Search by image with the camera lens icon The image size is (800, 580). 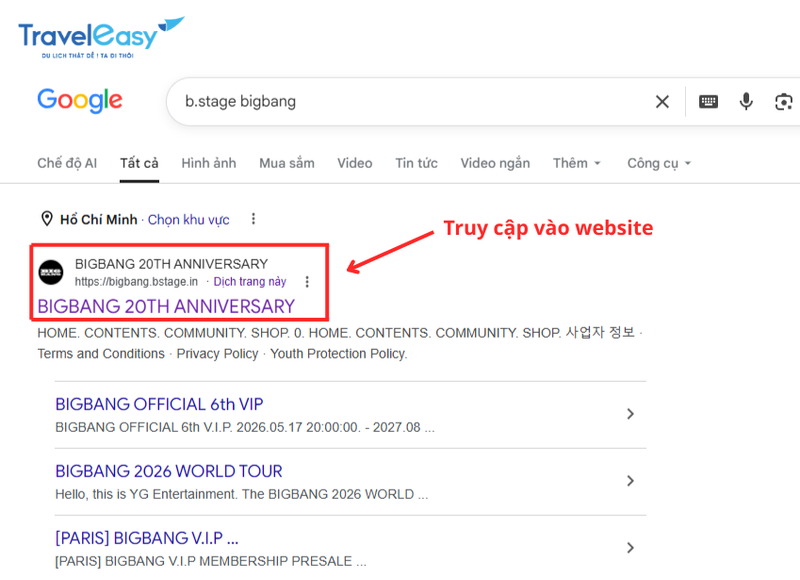click(783, 102)
